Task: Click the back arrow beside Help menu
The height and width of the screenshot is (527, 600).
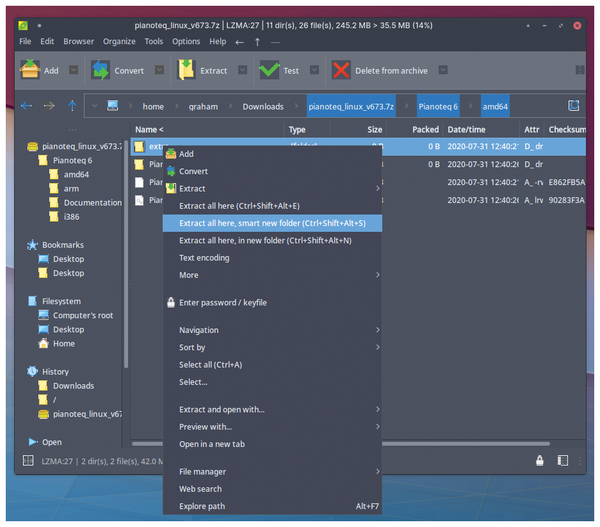Action: tap(240, 42)
